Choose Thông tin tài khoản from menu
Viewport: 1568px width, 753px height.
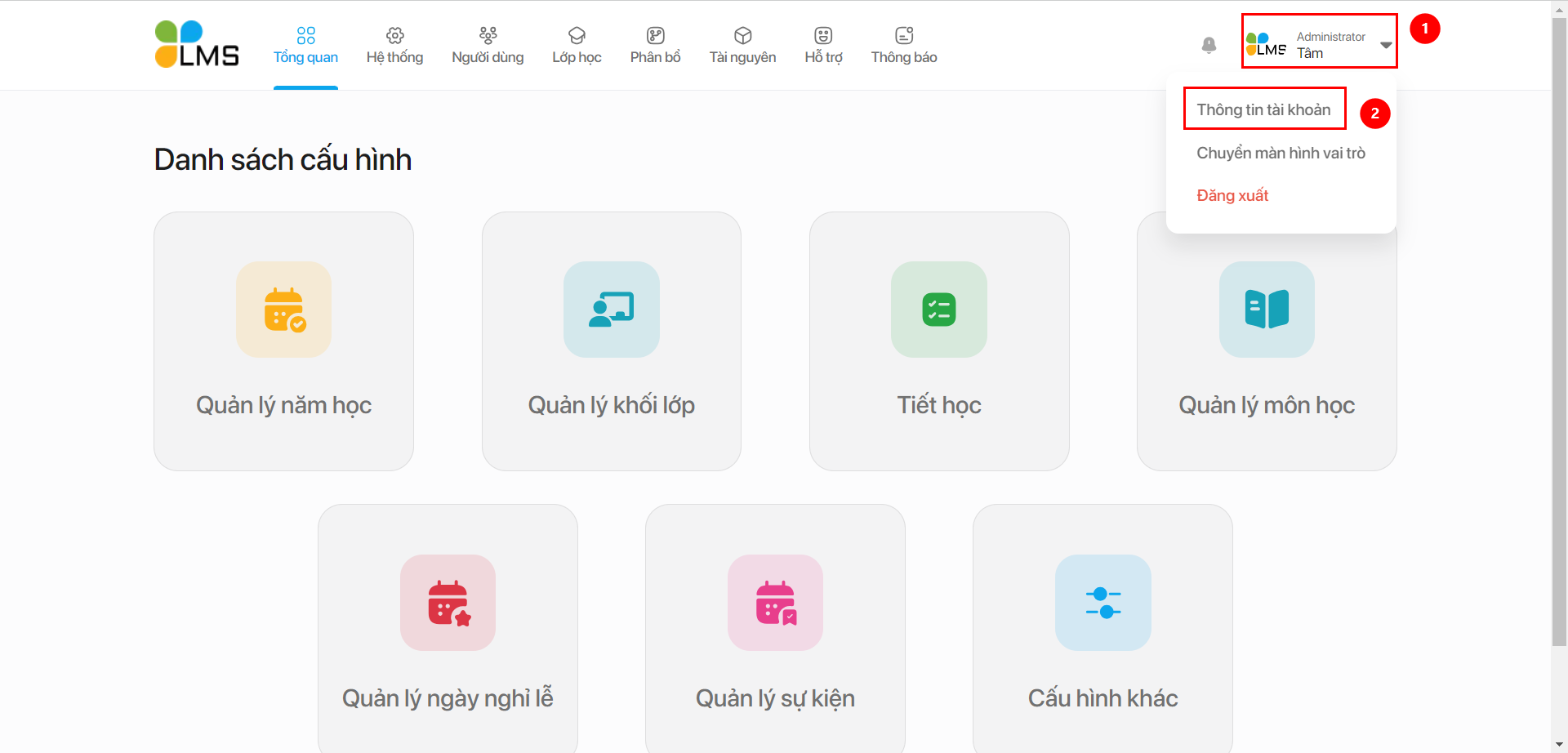(1263, 109)
